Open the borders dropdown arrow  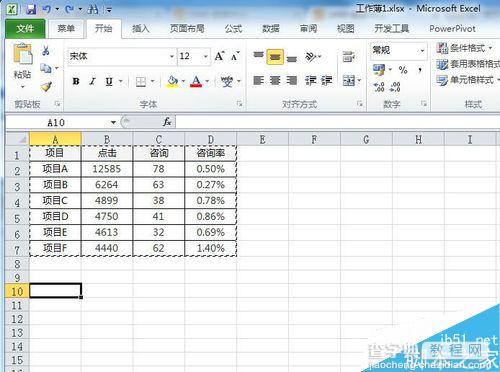152,81
